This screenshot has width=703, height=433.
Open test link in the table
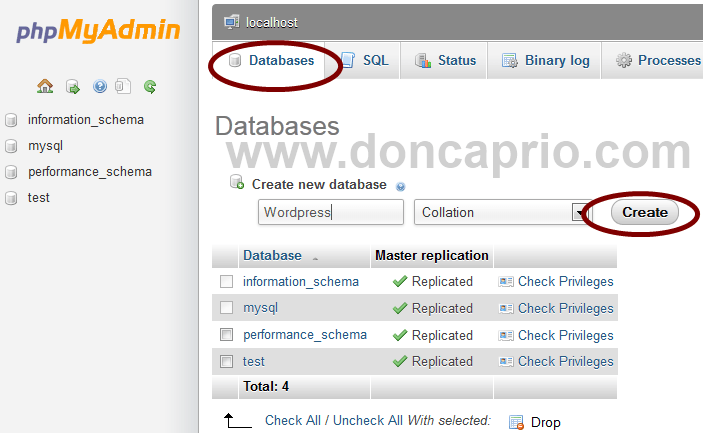(x=254, y=361)
